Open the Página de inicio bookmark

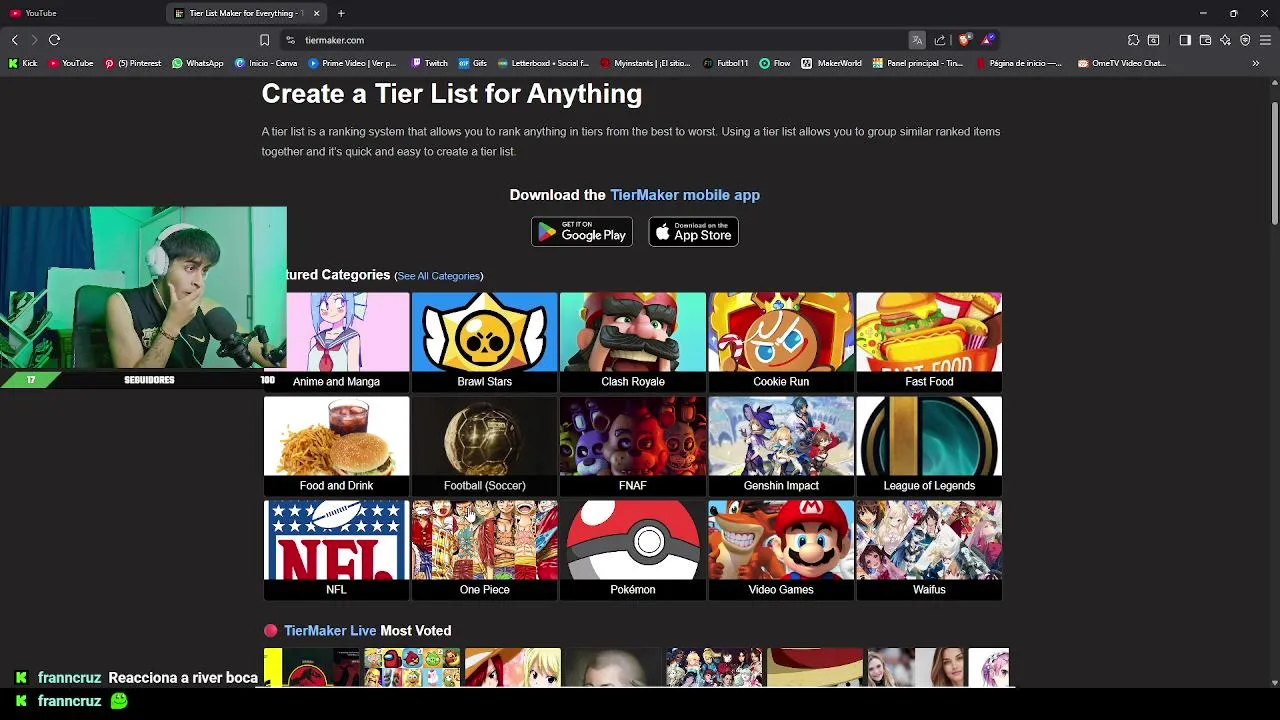(1020, 63)
